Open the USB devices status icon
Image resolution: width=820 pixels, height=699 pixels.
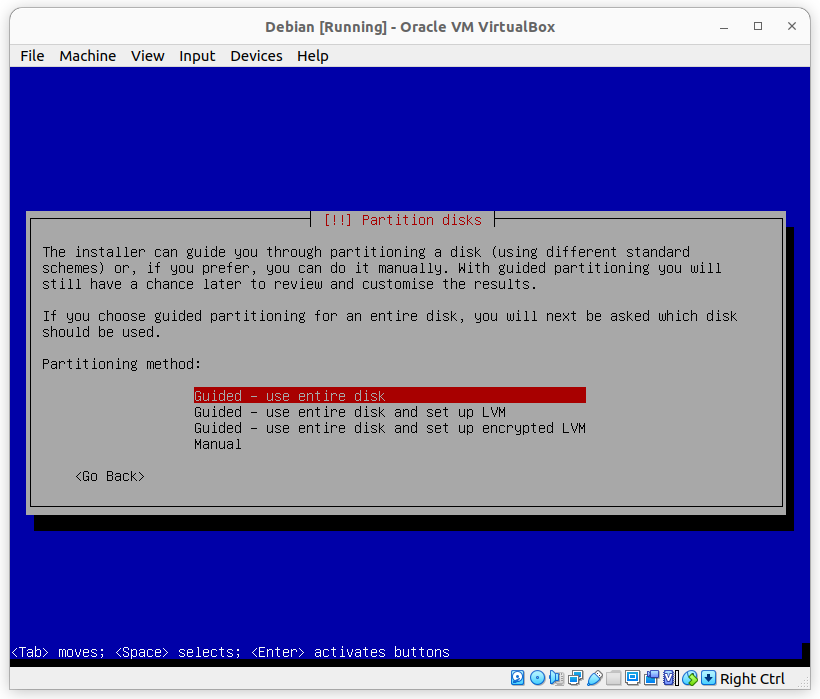[594, 678]
